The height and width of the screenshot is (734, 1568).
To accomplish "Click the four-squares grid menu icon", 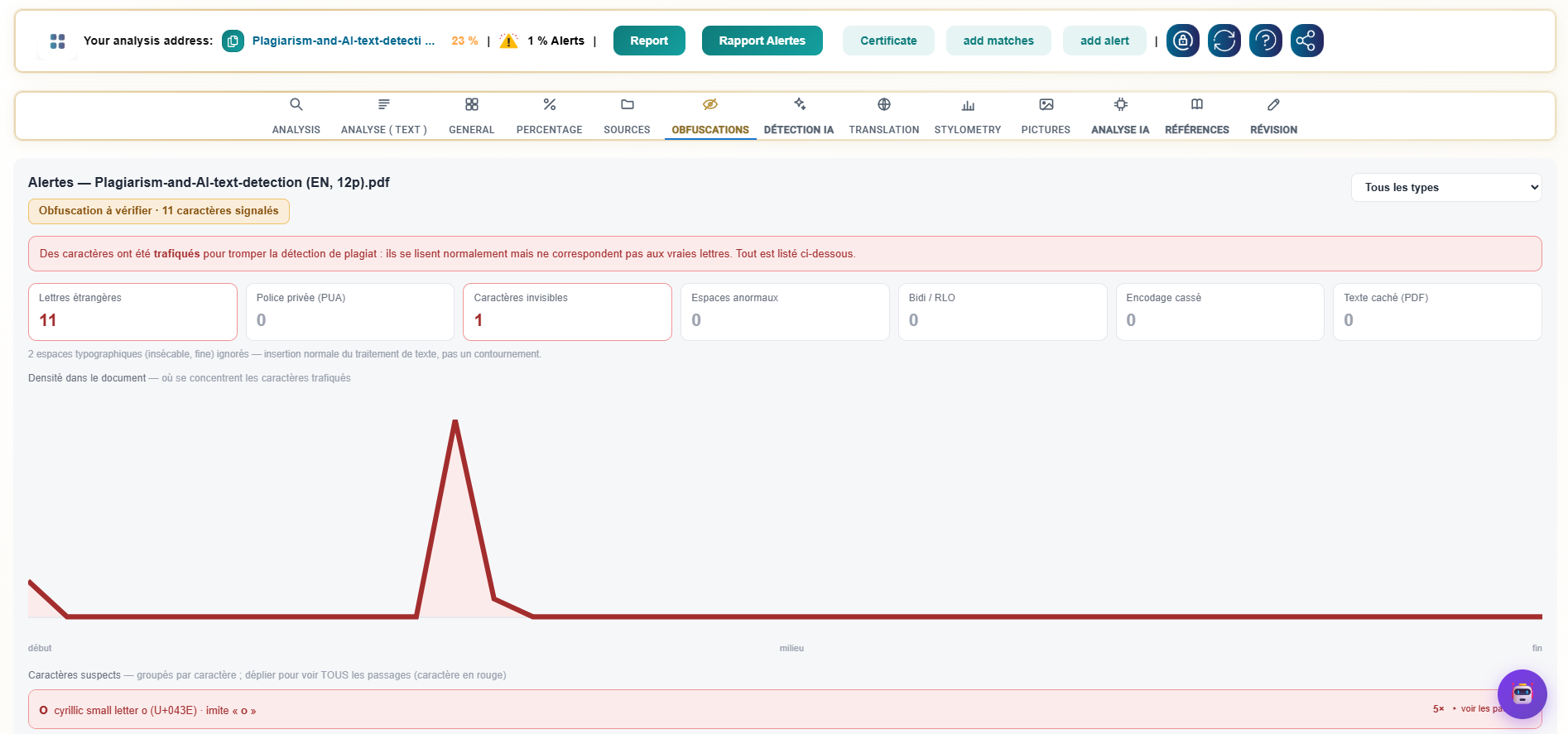I will coord(57,41).
